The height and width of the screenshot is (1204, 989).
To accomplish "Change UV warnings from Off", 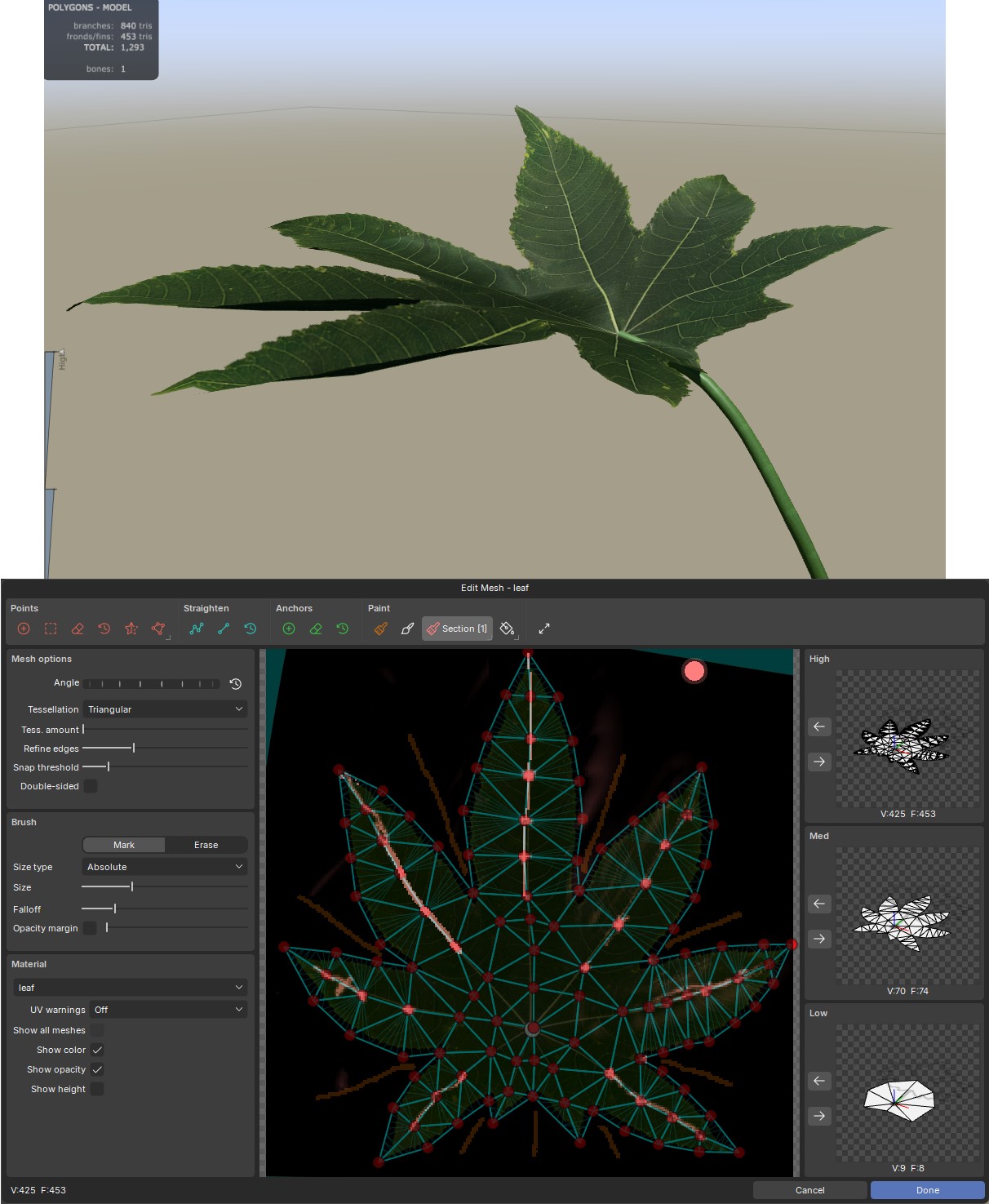I will (x=167, y=1009).
